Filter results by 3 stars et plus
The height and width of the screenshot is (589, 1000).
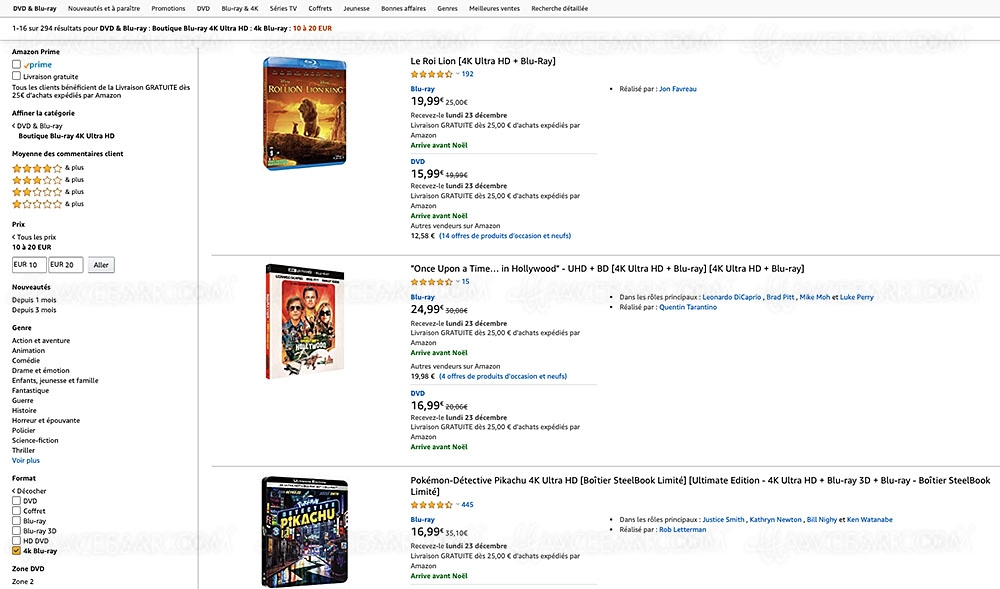[40, 179]
